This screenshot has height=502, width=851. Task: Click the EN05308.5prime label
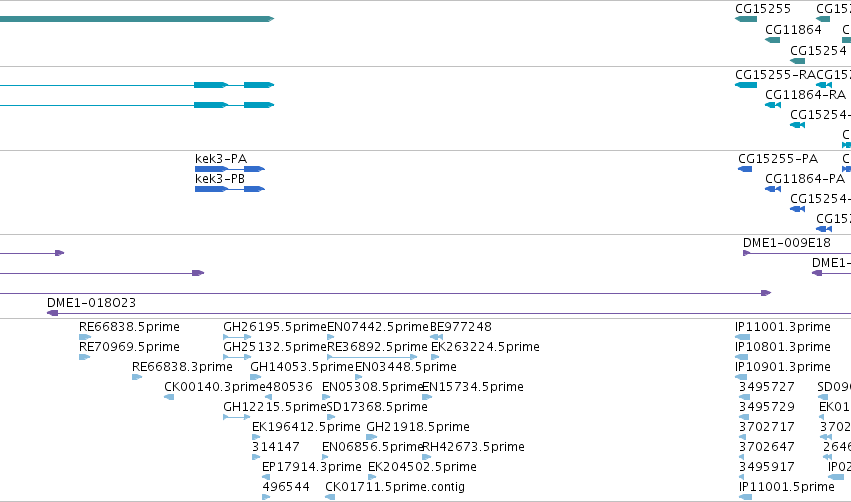[373, 387]
